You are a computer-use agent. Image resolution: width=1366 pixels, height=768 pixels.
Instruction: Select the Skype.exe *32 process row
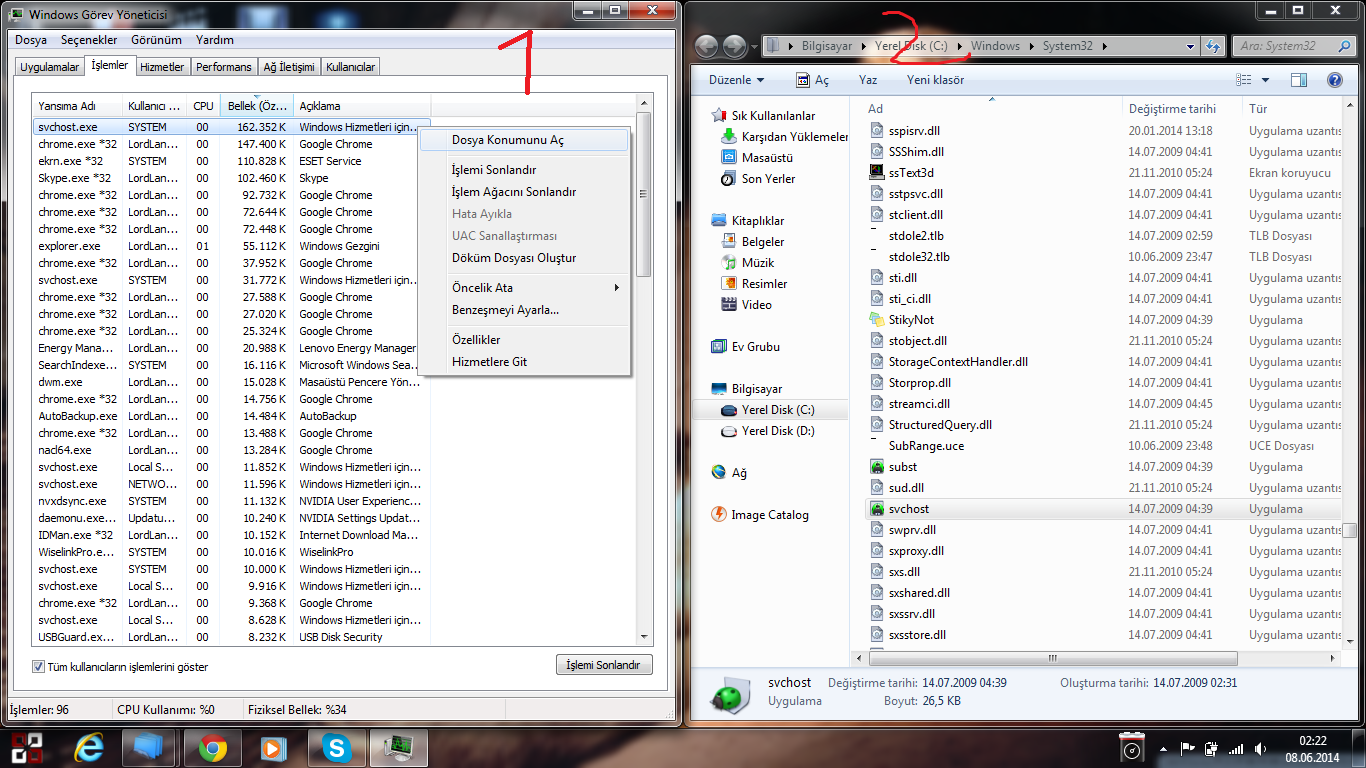[x=232, y=178]
